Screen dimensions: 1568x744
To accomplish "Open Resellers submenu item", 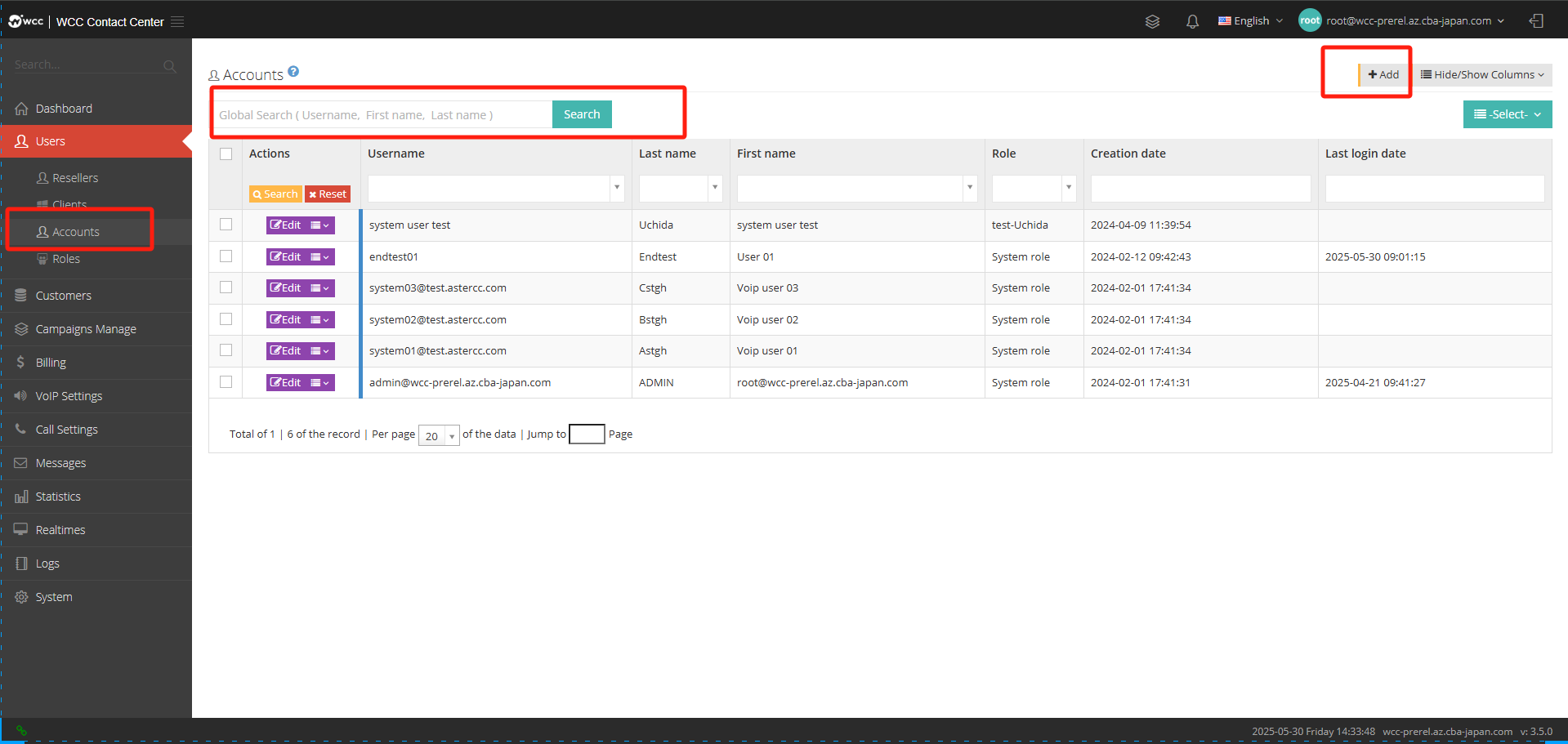I will (x=75, y=178).
